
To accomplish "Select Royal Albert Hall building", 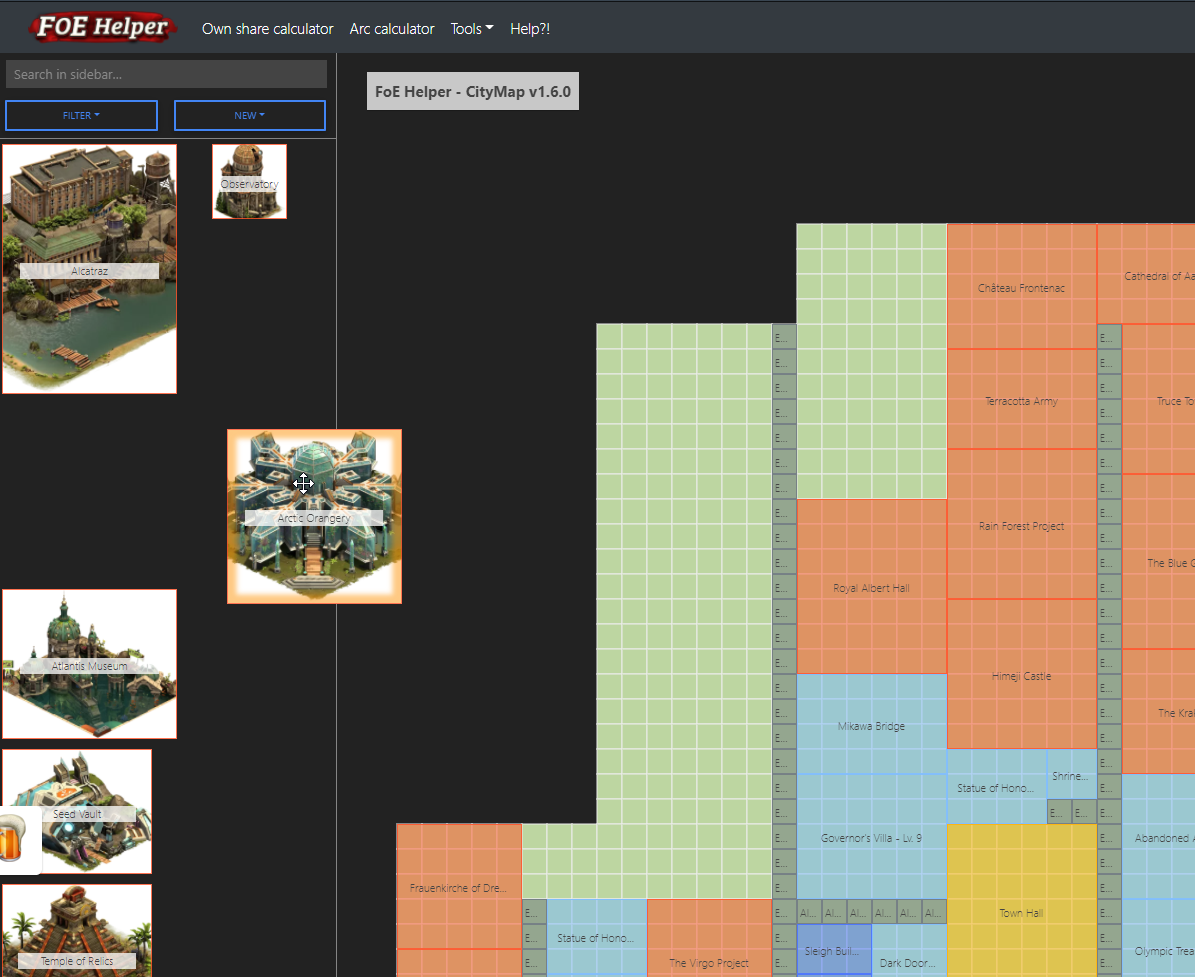I will point(871,587).
